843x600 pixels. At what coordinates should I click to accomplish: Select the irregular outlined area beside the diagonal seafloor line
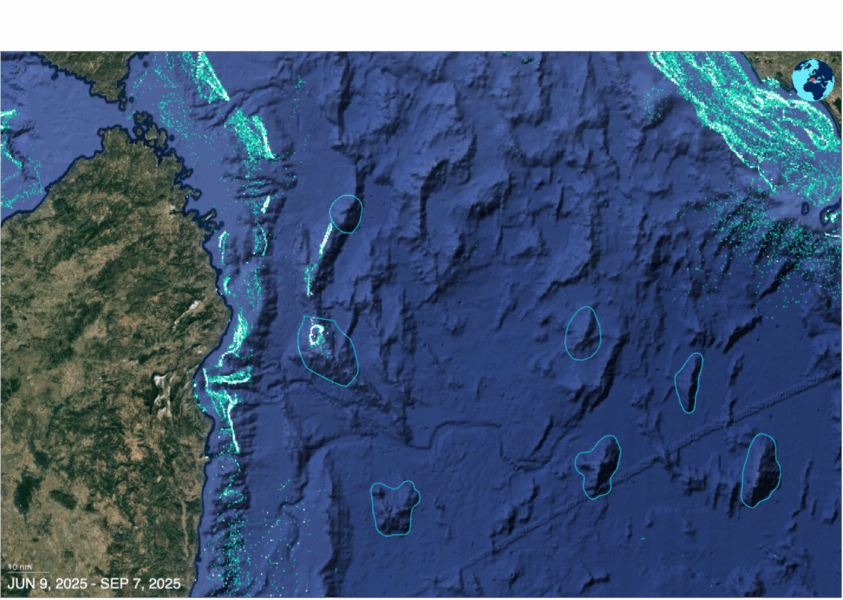pyautogui.click(x=598, y=466)
